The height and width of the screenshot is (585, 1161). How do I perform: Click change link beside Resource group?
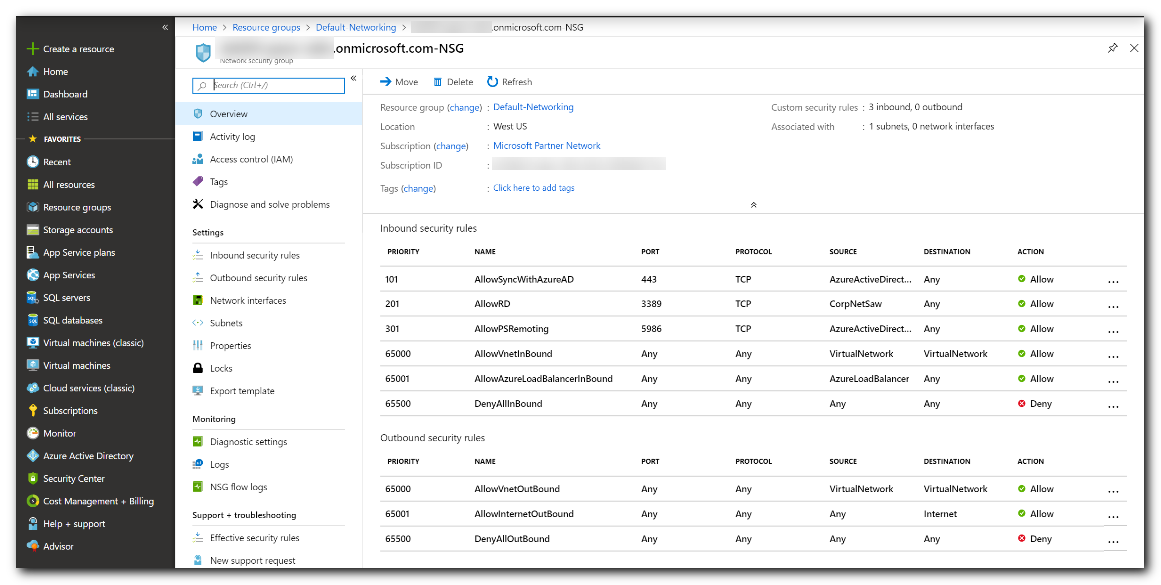[x=465, y=107]
